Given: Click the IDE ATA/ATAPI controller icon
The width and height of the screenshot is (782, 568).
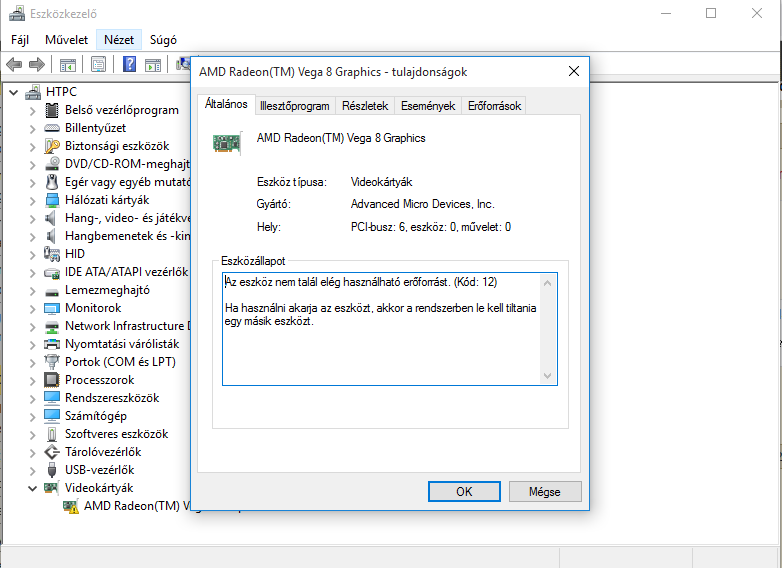Looking at the screenshot, I should (52, 272).
